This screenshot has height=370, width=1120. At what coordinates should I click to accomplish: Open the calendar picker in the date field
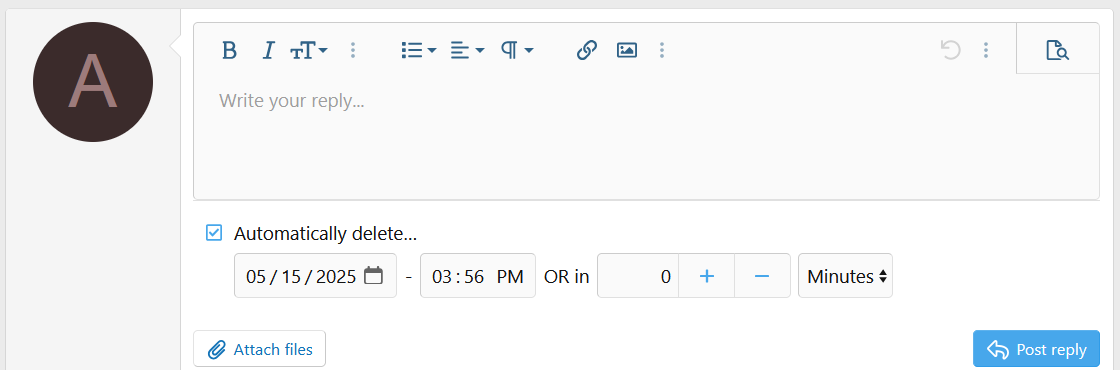point(374,276)
